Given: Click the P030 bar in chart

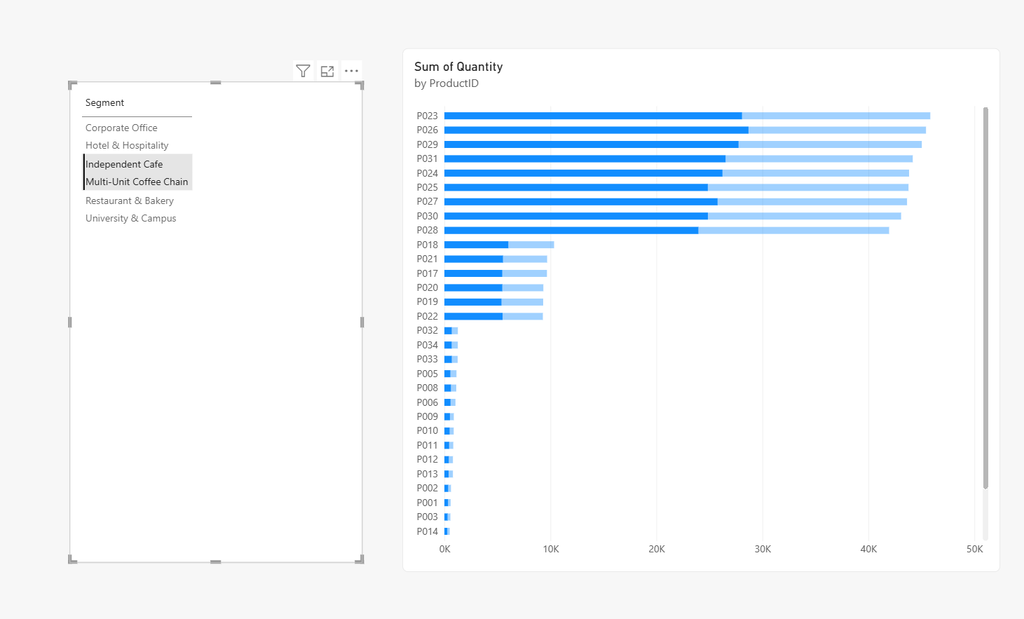Looking at the screenshot, I should pyautogui.click(x=673, y=216).
